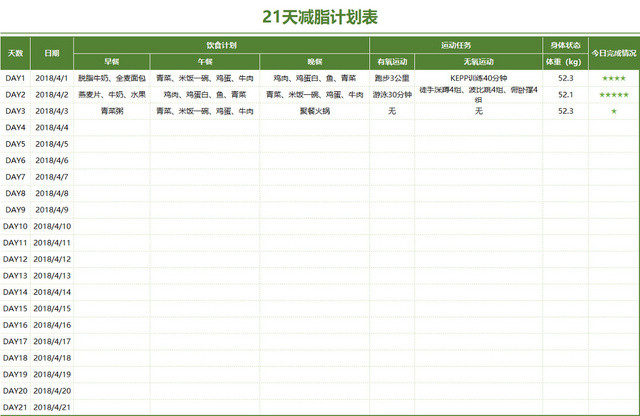Click DAY3 lunch cell '青菜、米饭一碗、鸡蛋、牛肉'

tap(205, 111)
